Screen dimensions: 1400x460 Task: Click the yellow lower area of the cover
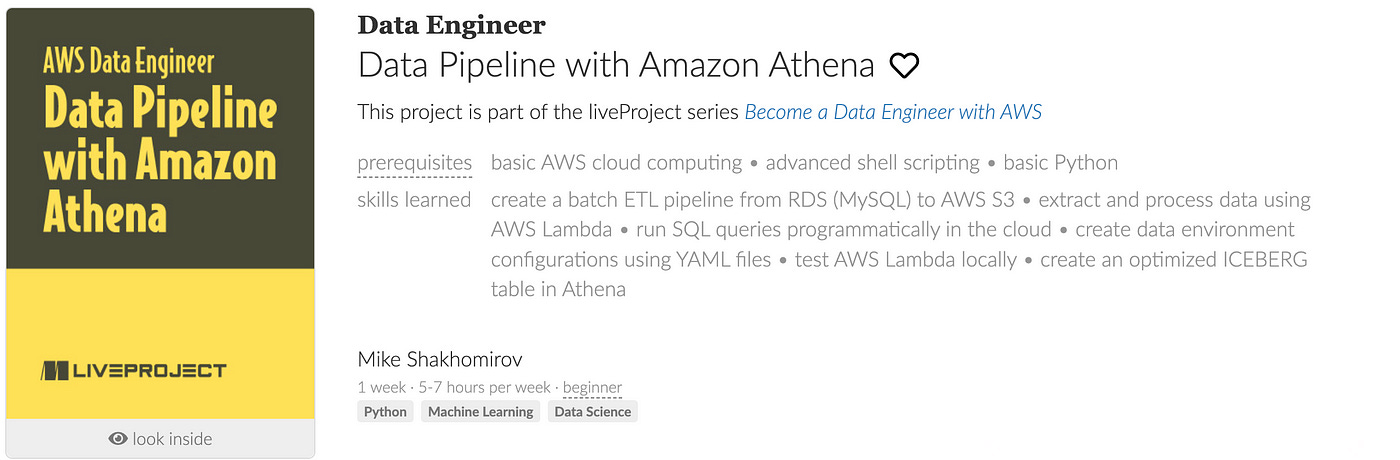pyautogui.click(x=160, y=344)
